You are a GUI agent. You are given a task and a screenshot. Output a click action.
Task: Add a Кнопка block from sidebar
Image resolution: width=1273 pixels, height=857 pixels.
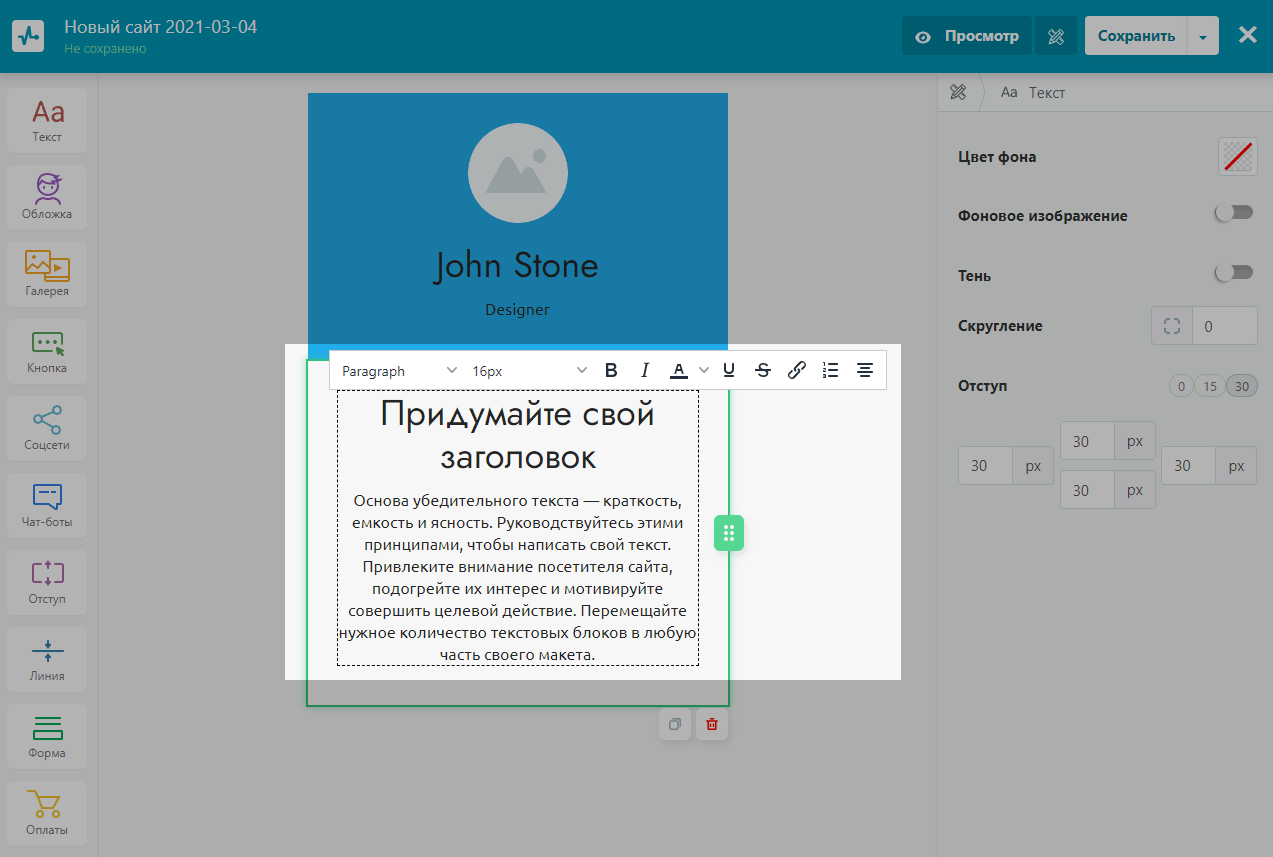(47, 350)
